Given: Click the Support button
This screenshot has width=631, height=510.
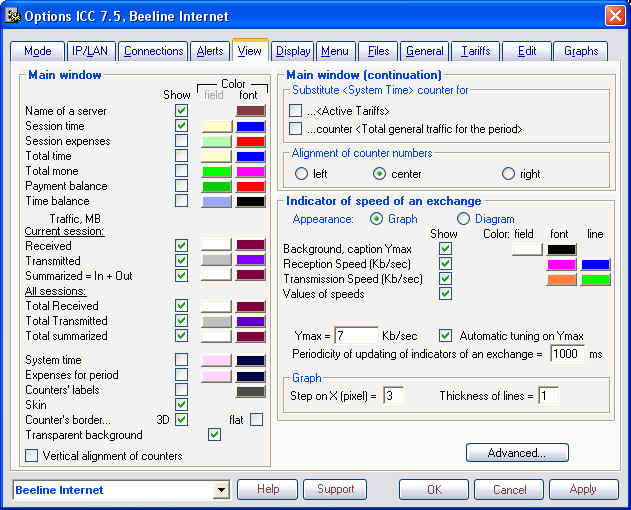Looking at the screenshot, I should (335, 489).
